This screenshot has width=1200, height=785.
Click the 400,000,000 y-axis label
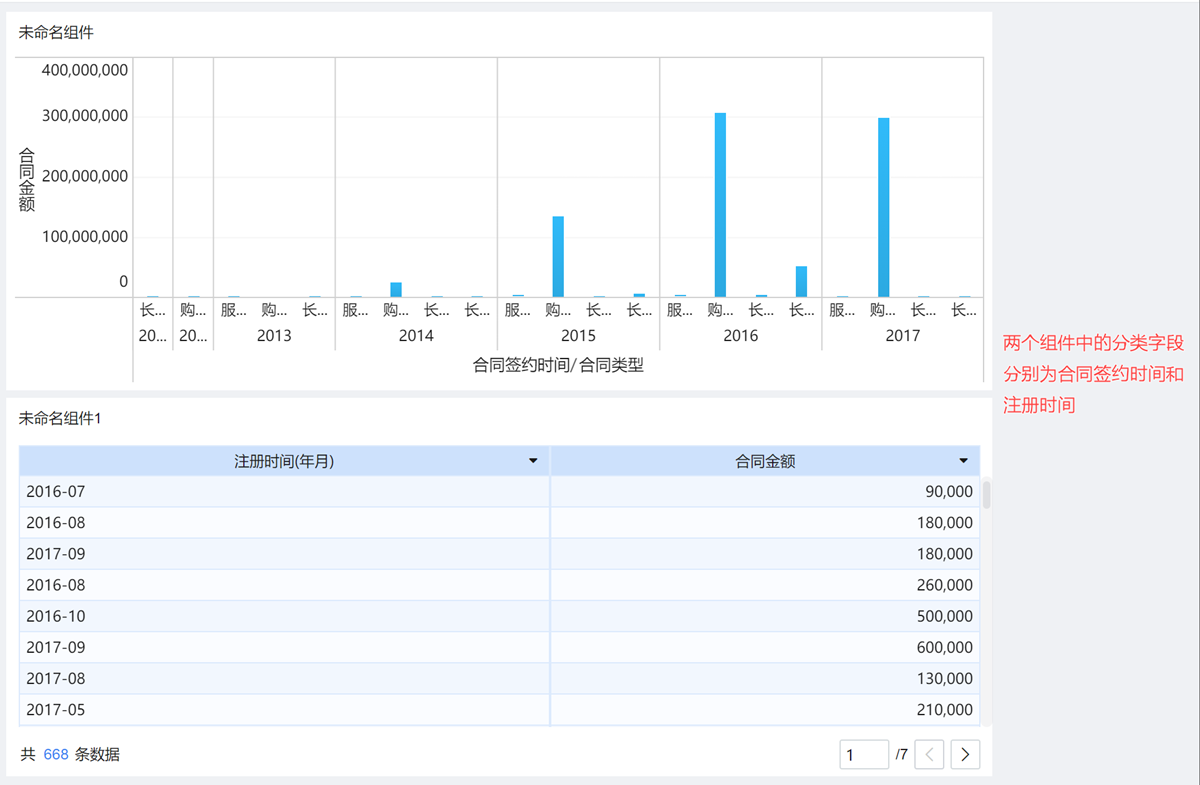(x=84, y=70)
